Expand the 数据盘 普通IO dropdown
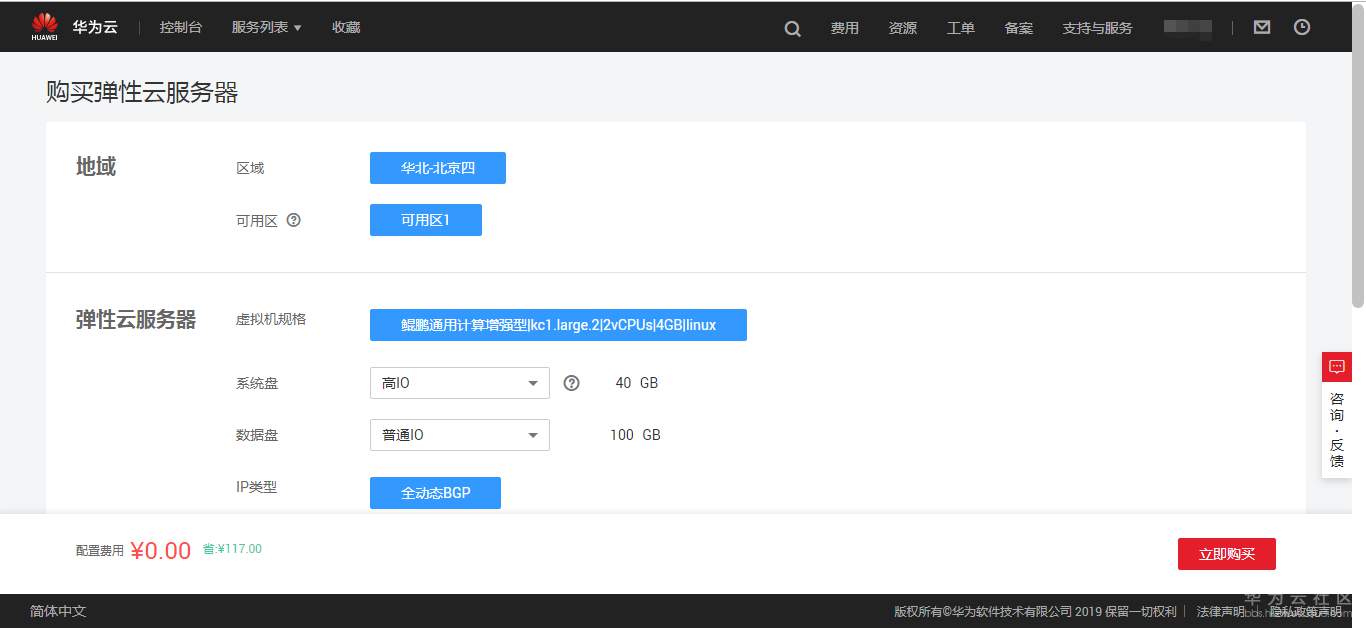 (460, 435)
